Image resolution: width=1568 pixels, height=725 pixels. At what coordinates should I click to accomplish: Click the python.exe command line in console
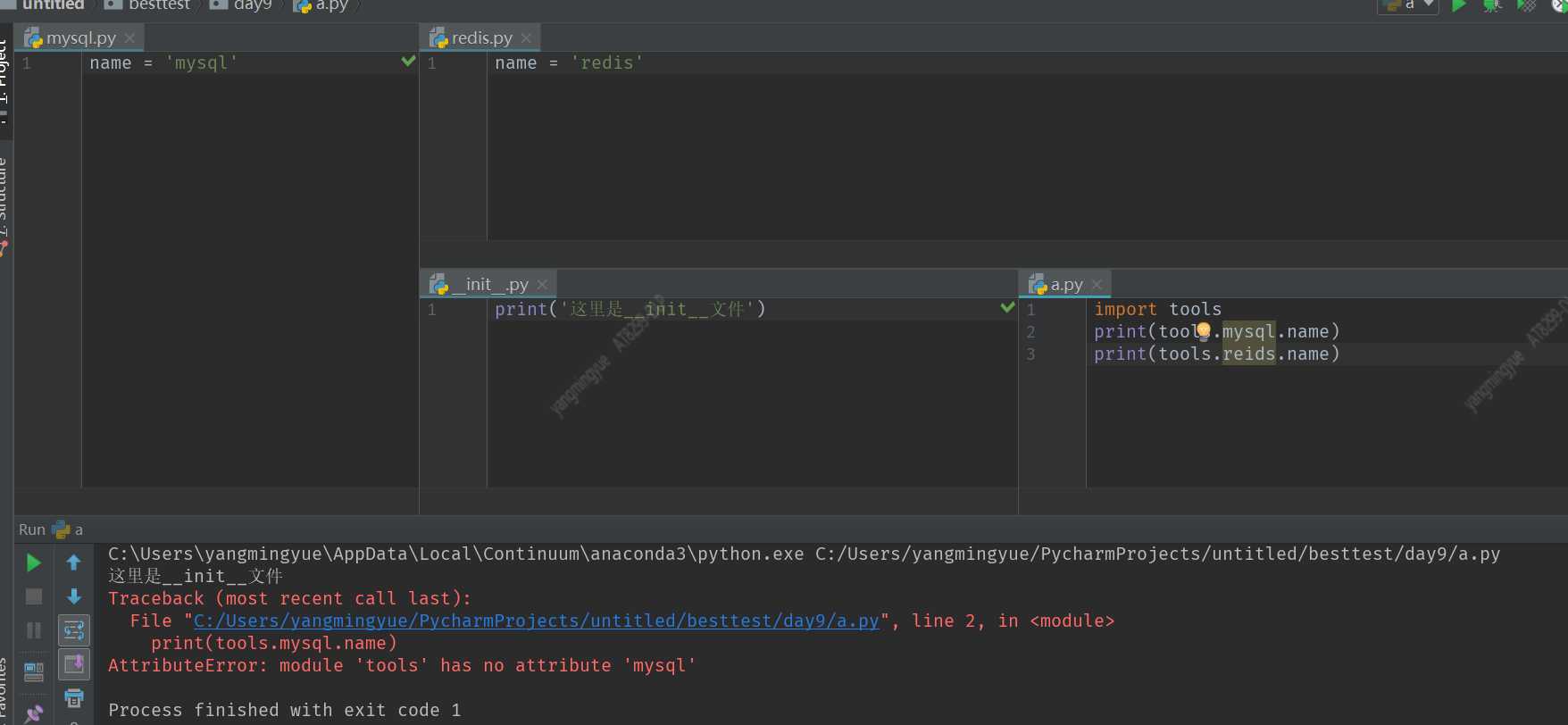804,554
